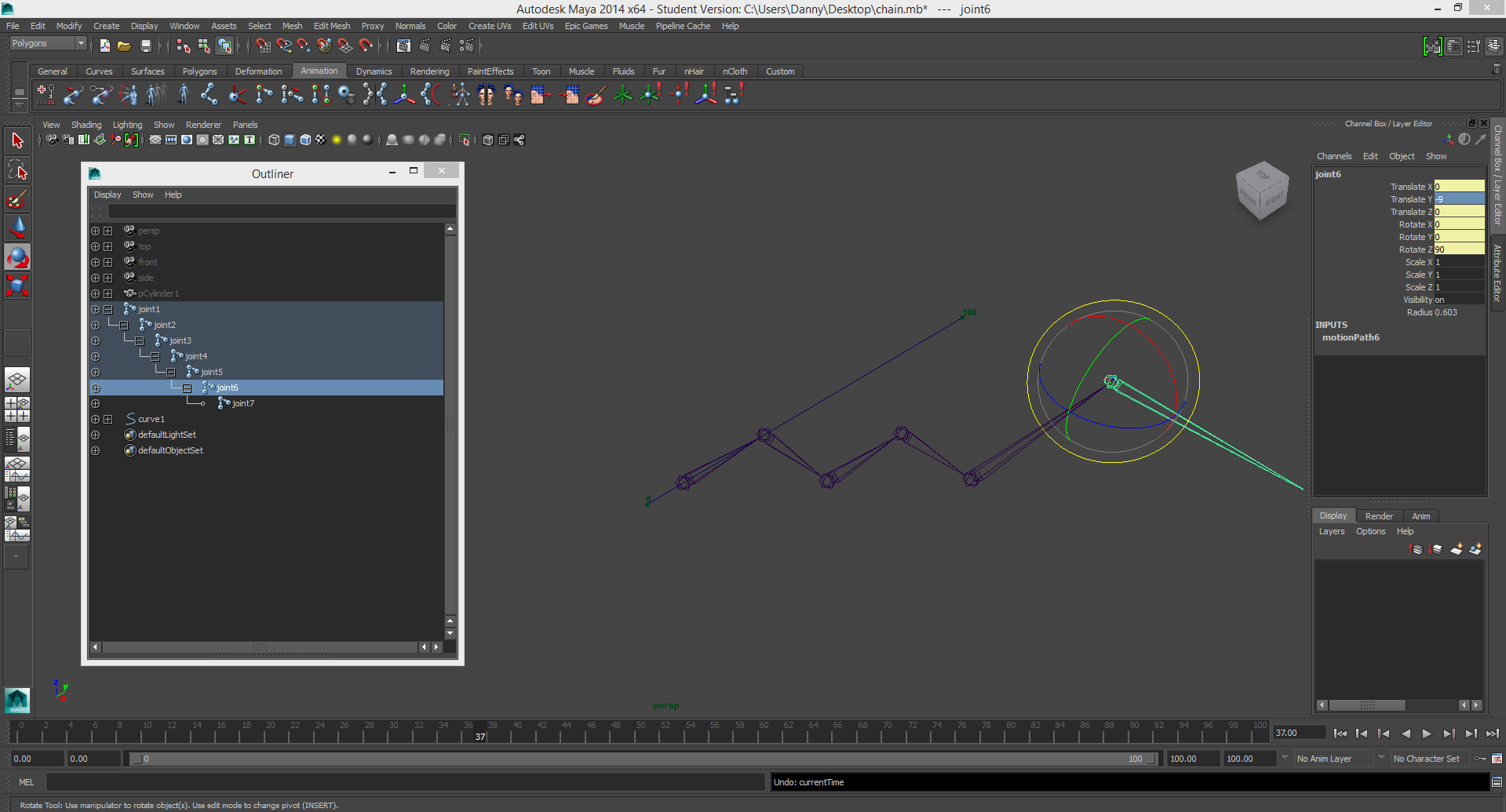Viewport: 1506px width, 812px height.
Task: Select the arrow Select tool in toolbox
Action: coord(17,141)
